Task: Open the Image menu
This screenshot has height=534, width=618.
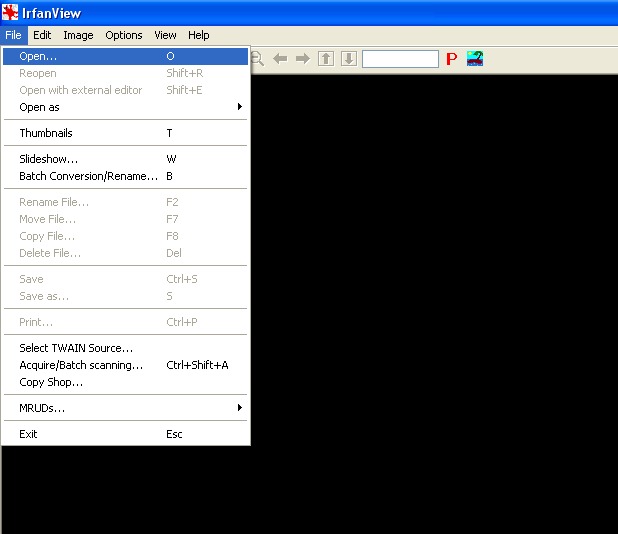Action: pos(78,35)
